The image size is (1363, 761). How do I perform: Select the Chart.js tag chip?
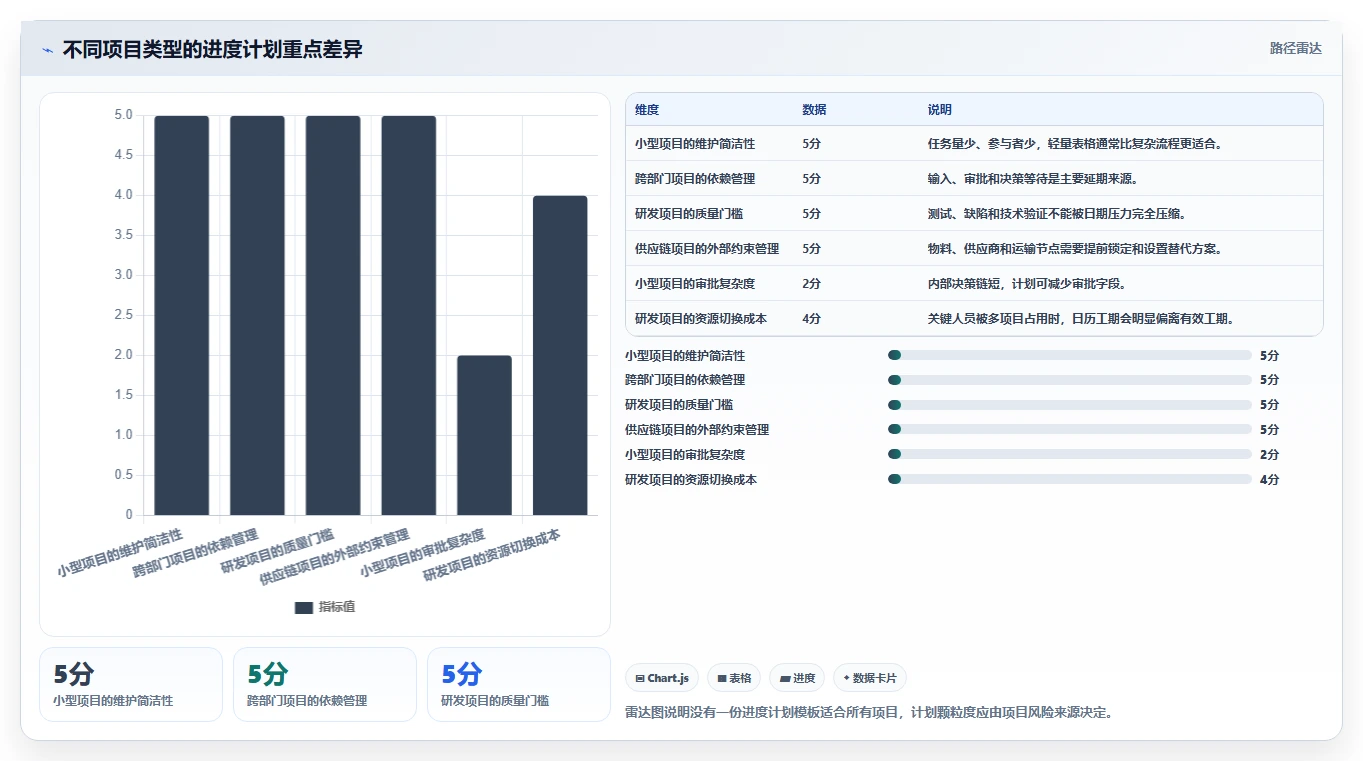click(x=662, y=678)
